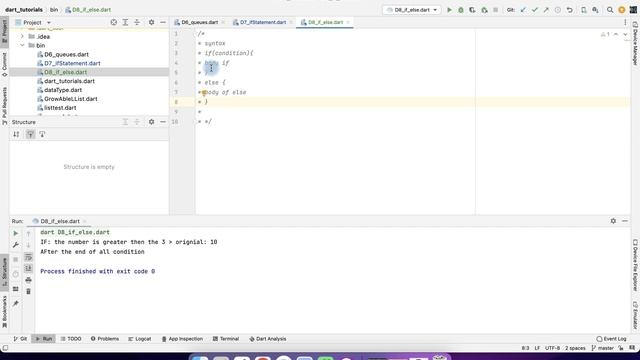
Task: Open the Git tool window tab
Action: pyautogui.click(x=20, y=339)
